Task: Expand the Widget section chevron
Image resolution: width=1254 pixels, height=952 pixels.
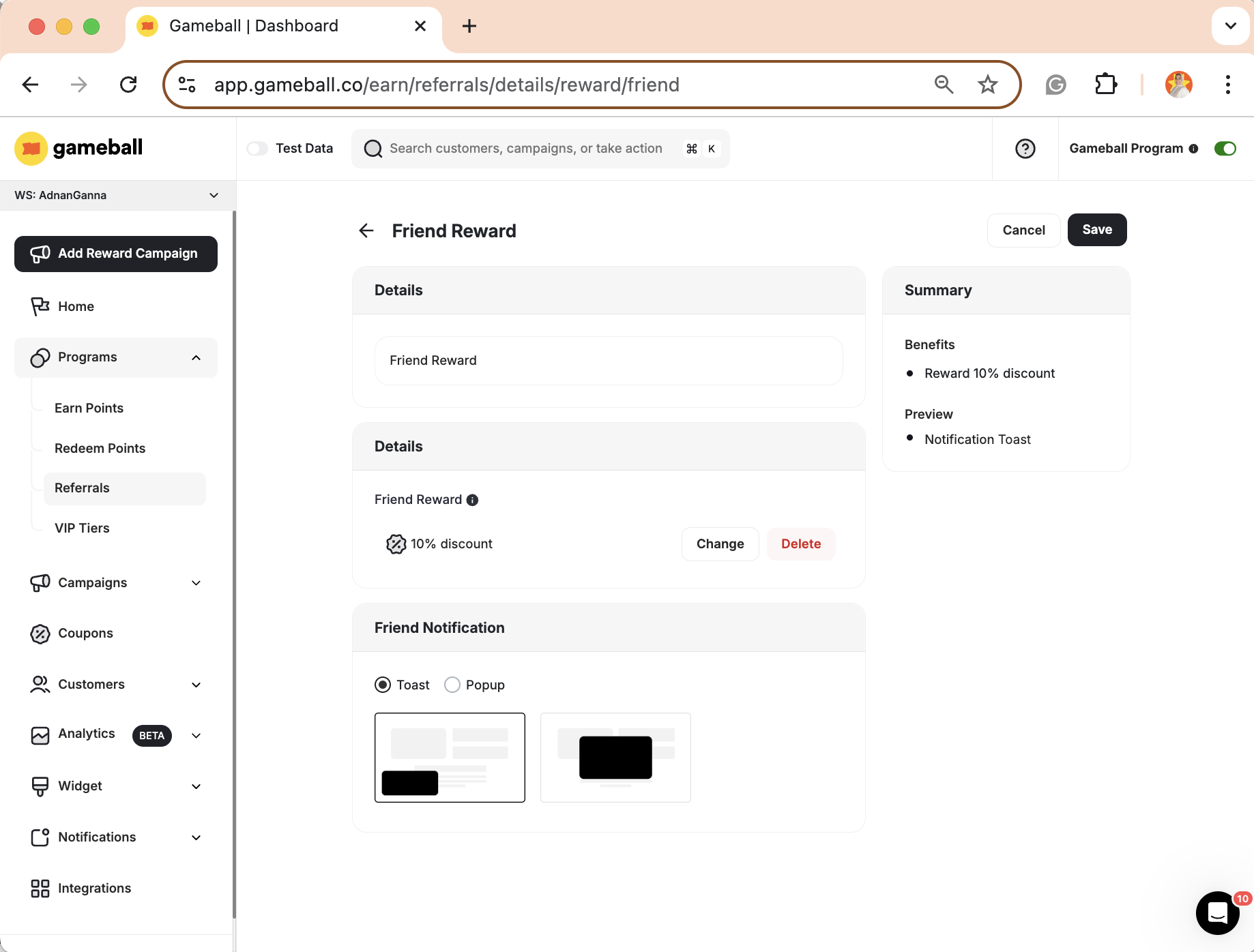Action: point(196,786)
